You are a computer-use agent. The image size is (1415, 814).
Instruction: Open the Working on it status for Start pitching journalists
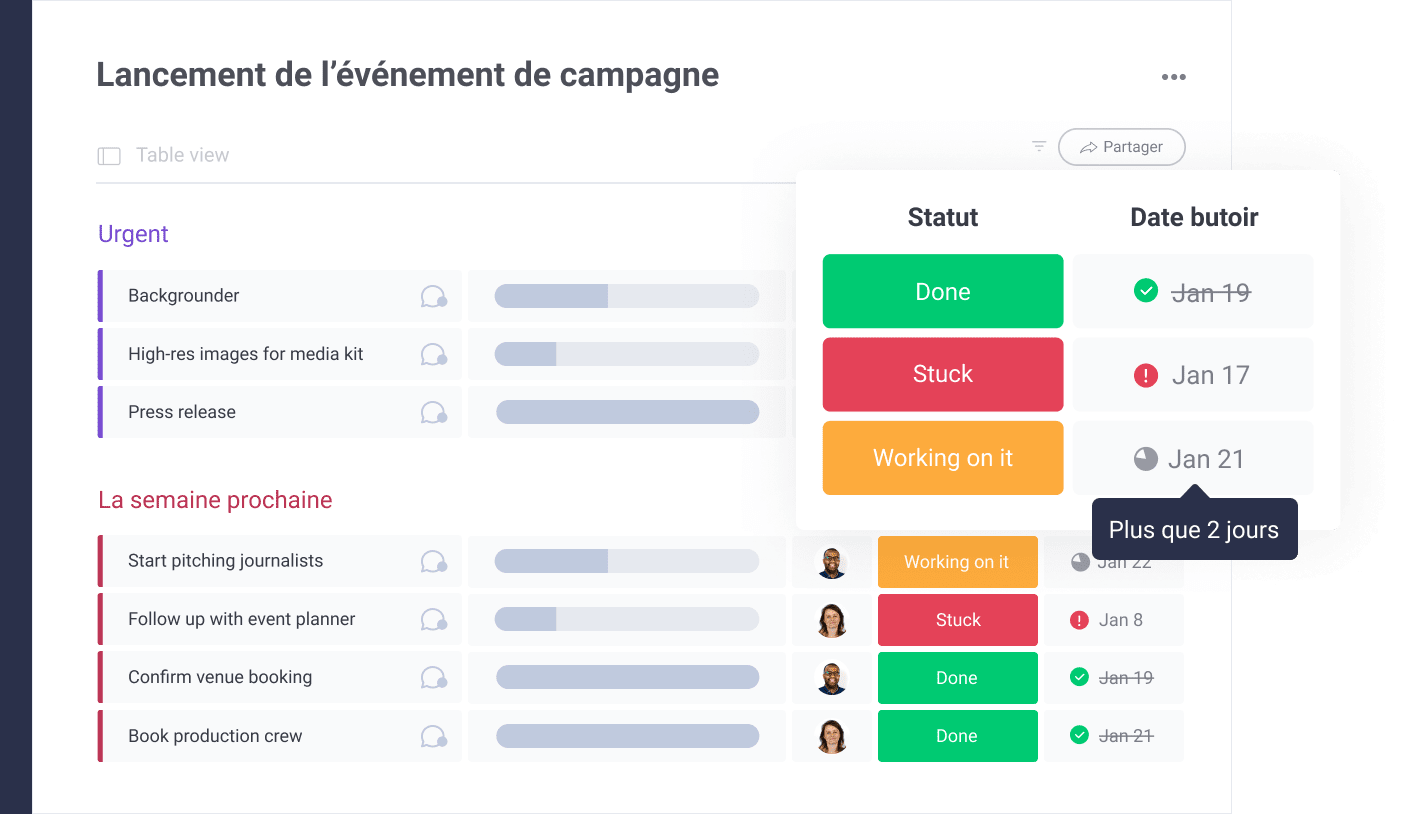pyautogui.click(x=957, y=562)
